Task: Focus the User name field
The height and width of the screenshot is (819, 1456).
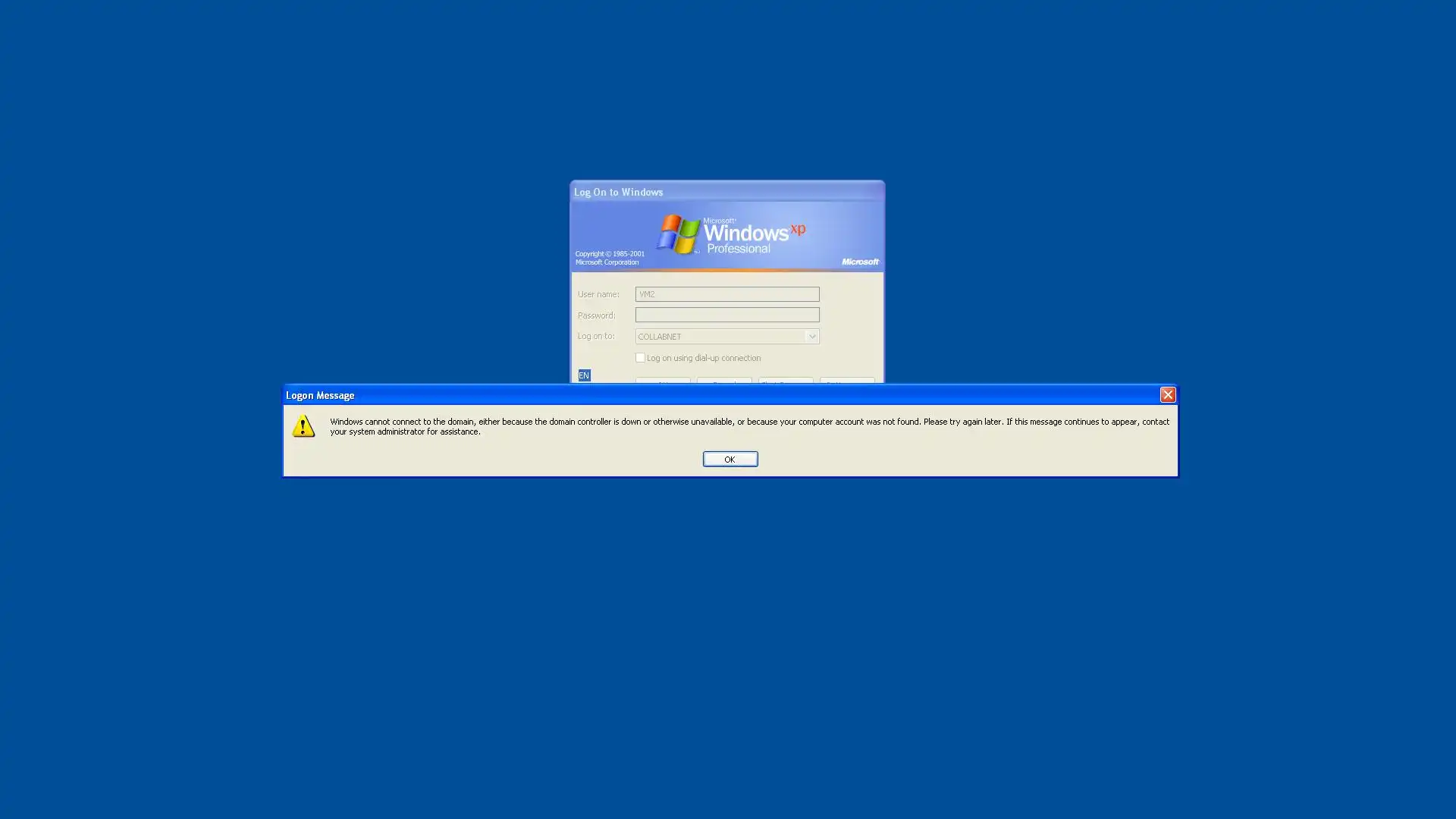Action: [x=726, y=294]
